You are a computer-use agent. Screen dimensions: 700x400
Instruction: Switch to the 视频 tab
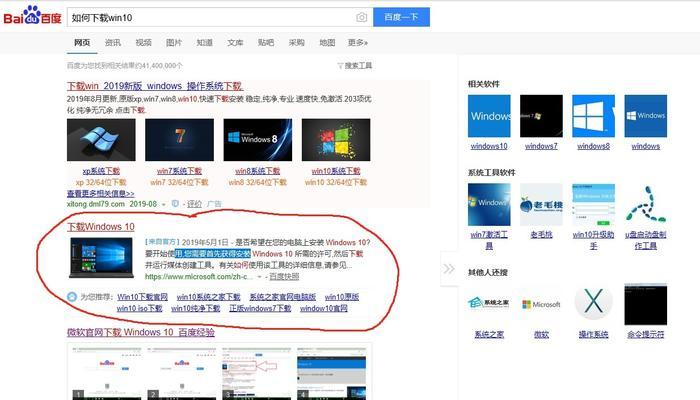(143, 43)
